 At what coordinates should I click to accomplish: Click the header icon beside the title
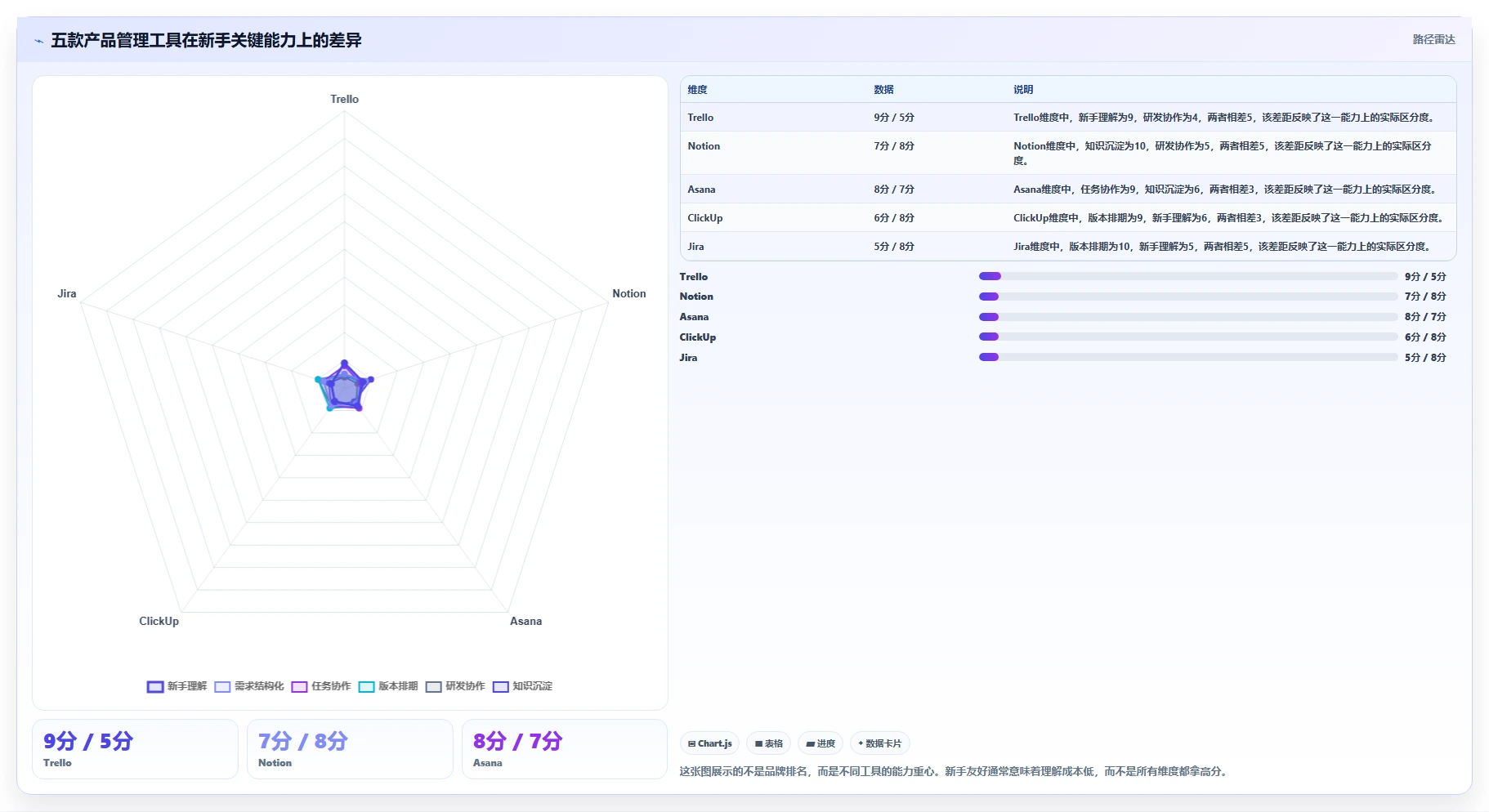coord(38,41)
